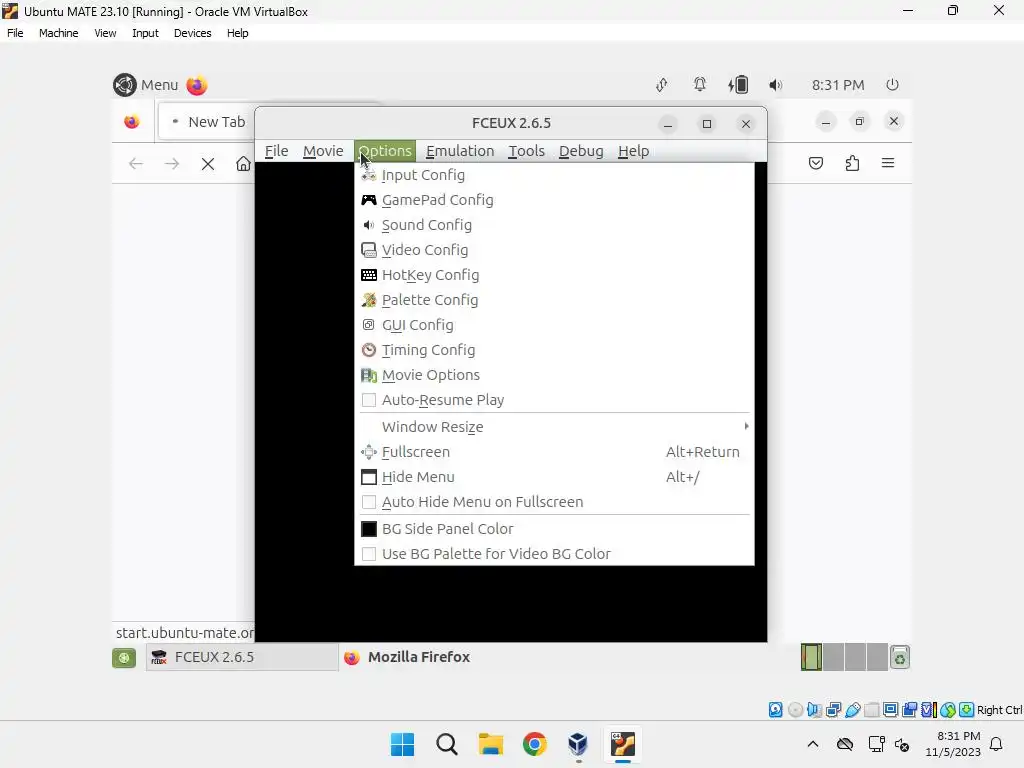Open Movie Options entry
Image resolution: width=1024 pixels, height=768 pixels.
pos(554,375)
